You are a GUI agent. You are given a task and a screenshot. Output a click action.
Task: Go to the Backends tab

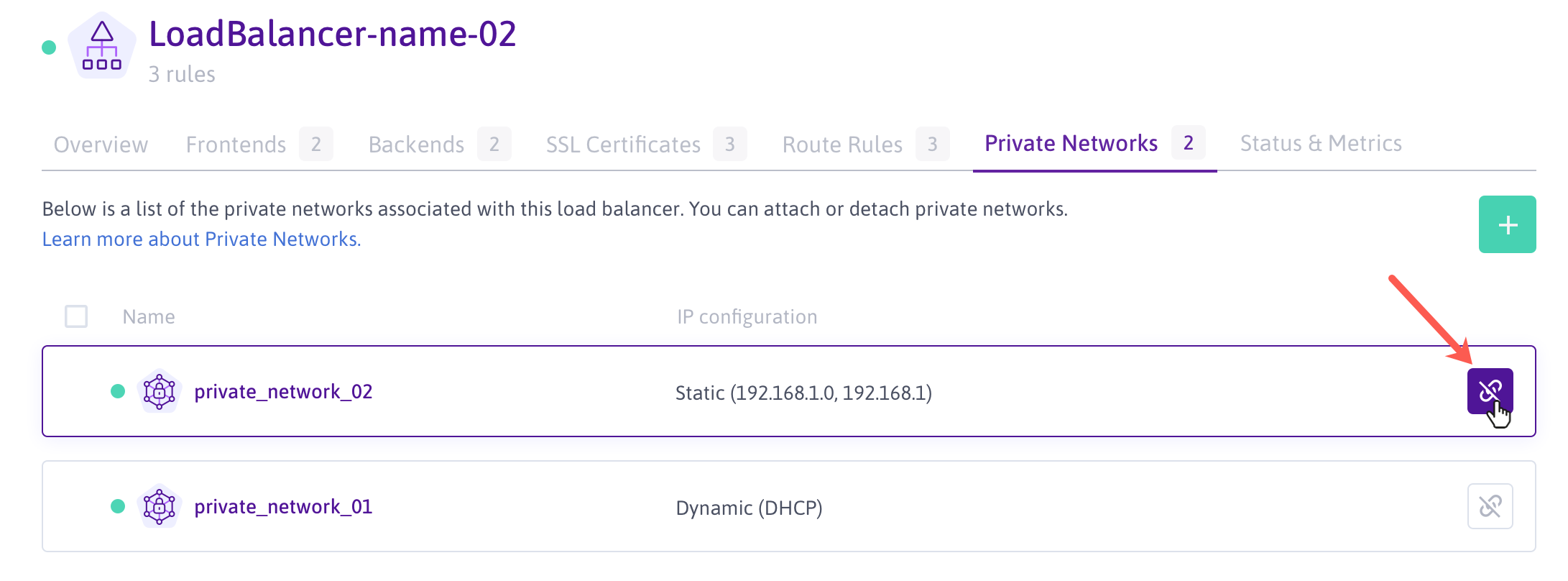pos(417,145)
